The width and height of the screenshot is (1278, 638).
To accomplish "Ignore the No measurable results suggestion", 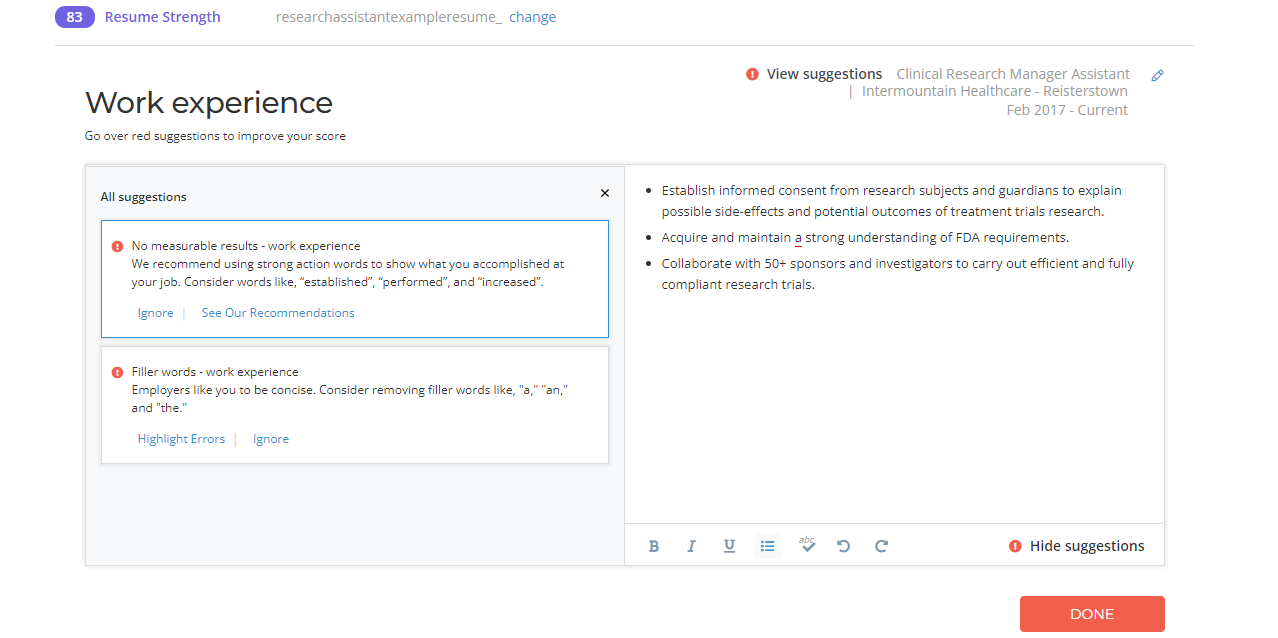I will tap(155, 313).
